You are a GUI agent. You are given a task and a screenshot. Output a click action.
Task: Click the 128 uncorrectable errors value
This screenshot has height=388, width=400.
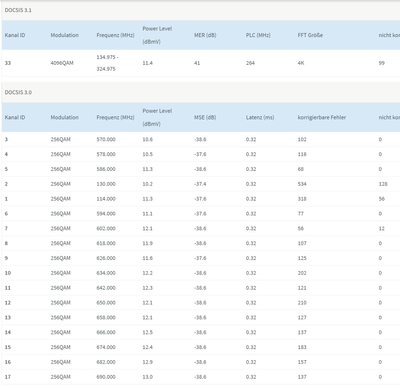[383, 184]
